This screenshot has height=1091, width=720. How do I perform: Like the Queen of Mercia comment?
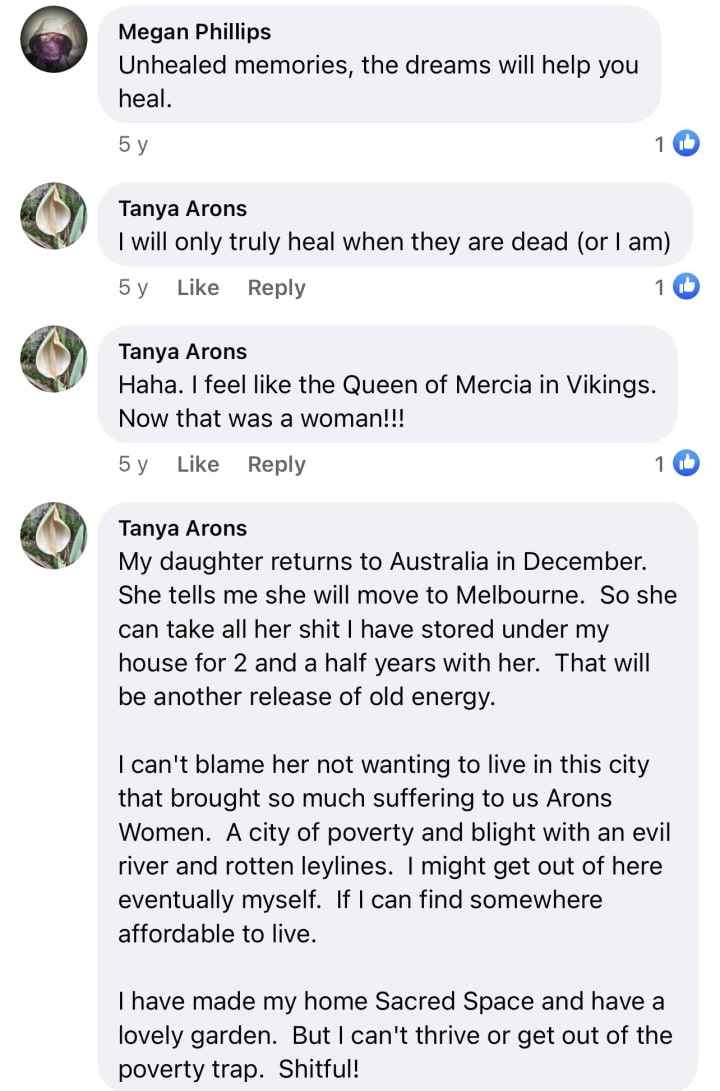(197, 464)
